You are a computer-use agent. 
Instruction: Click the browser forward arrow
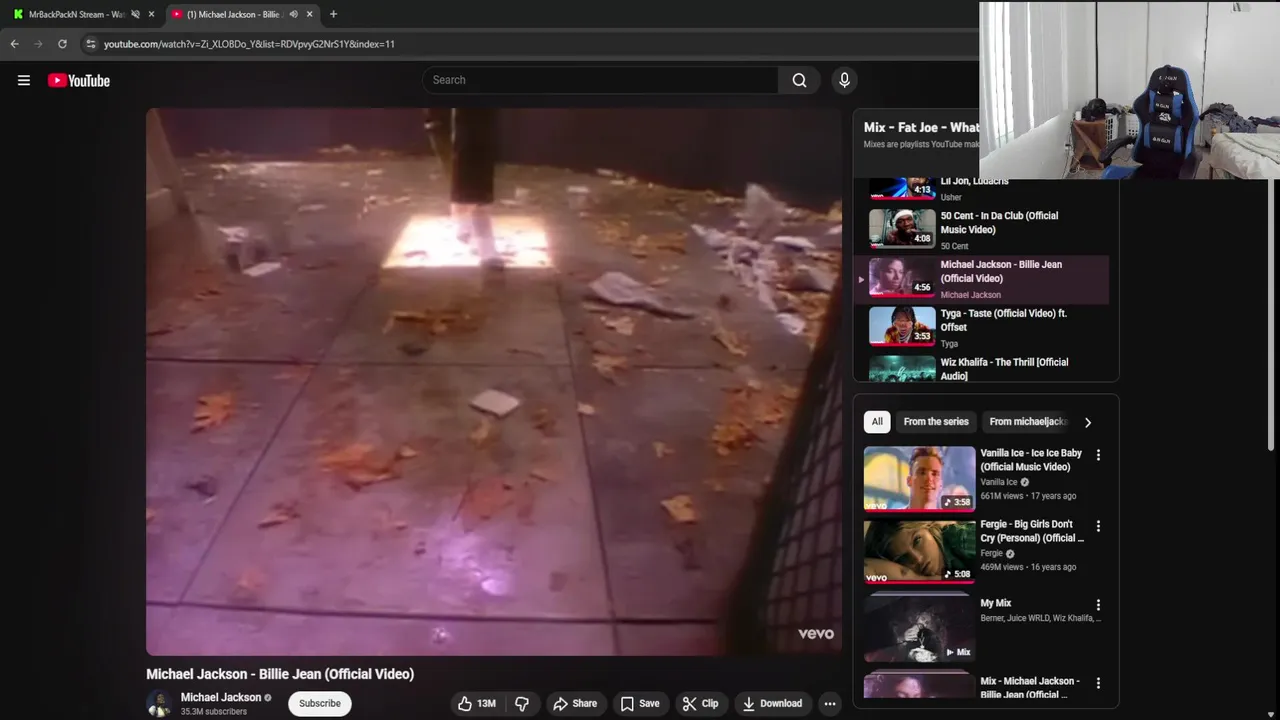click(38, 44)
